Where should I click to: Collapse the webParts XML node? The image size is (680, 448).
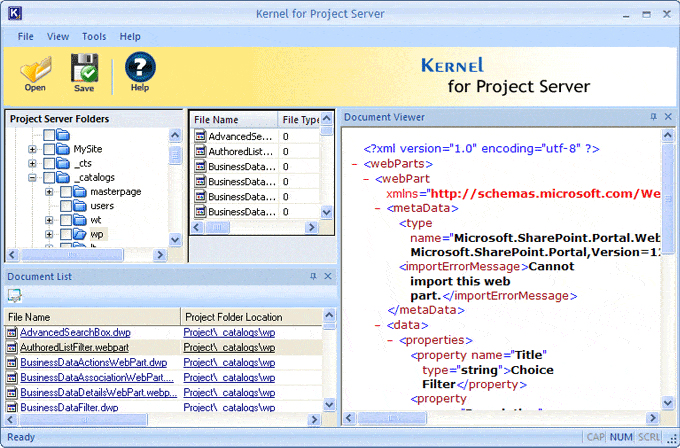[x=354, y=164]
